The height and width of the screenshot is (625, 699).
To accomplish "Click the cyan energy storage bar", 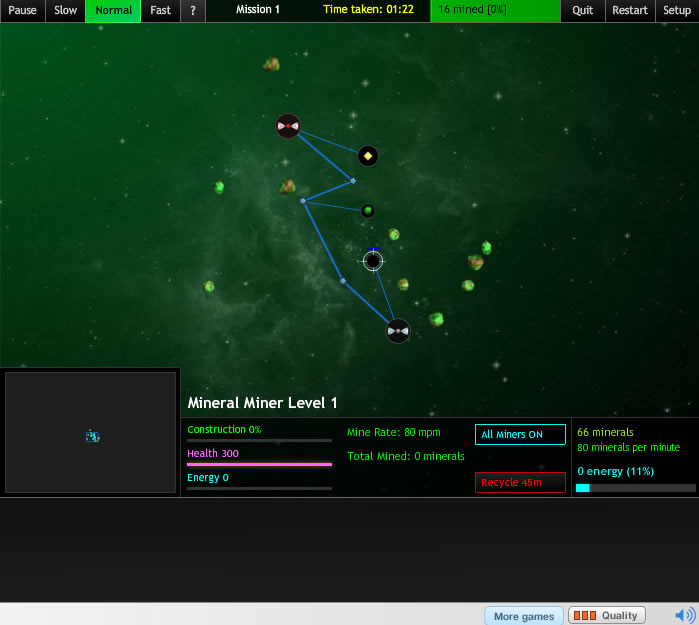I will click(636, 488).
